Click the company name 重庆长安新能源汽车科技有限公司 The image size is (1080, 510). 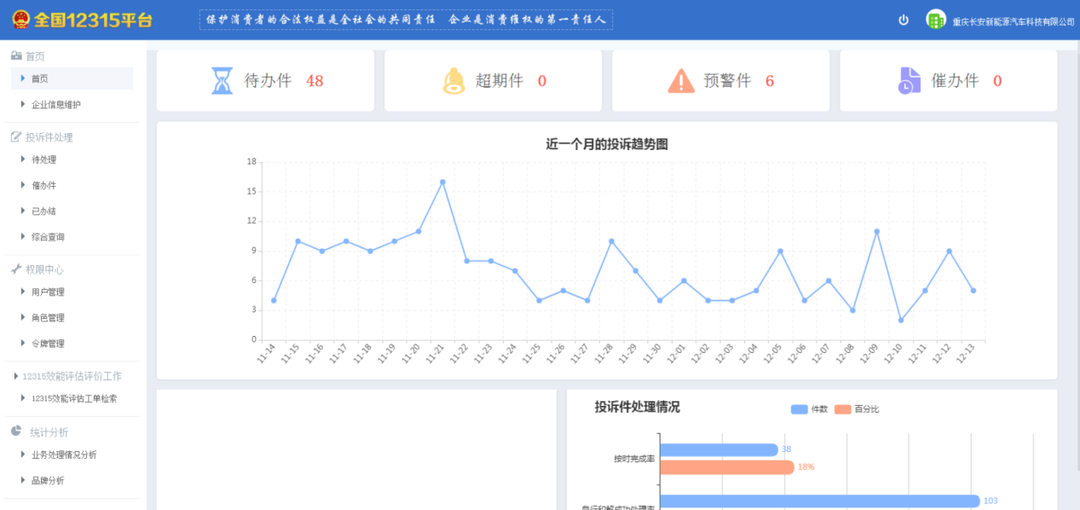click(x=1012, y=21)
